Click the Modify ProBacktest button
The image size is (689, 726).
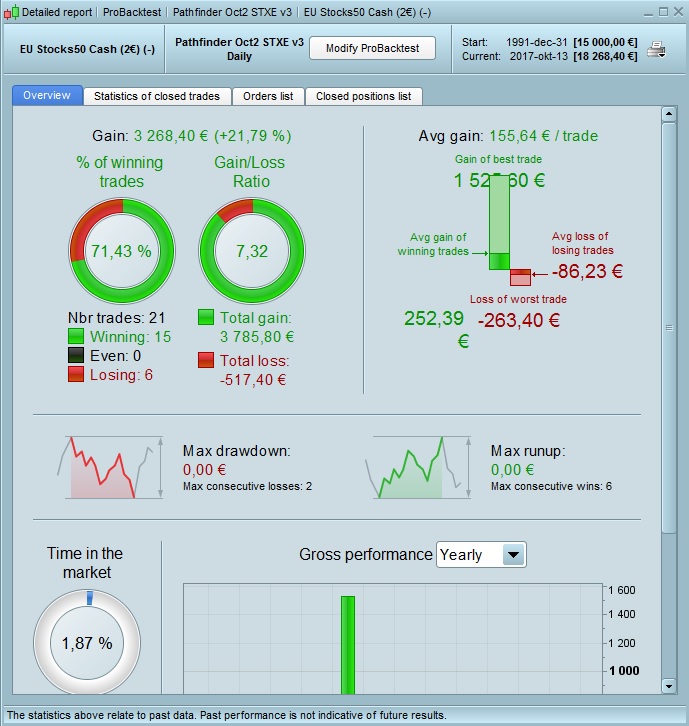click(372, 48)
